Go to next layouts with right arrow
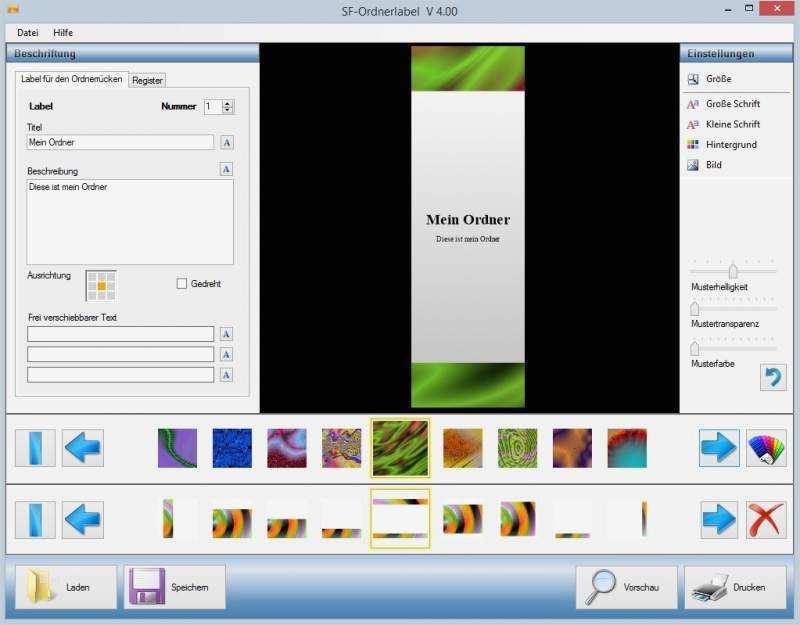Screen dimensions: 800x625 719,520
